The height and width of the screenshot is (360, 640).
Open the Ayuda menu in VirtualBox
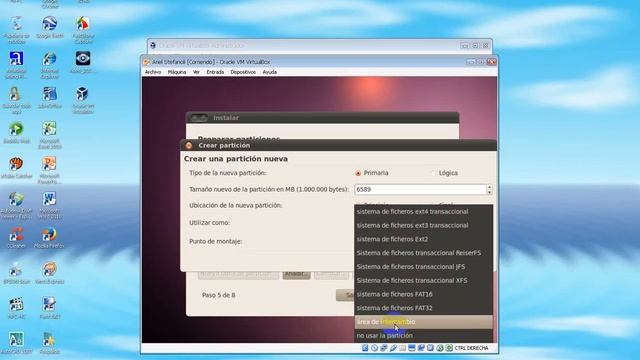click(269, 72)
